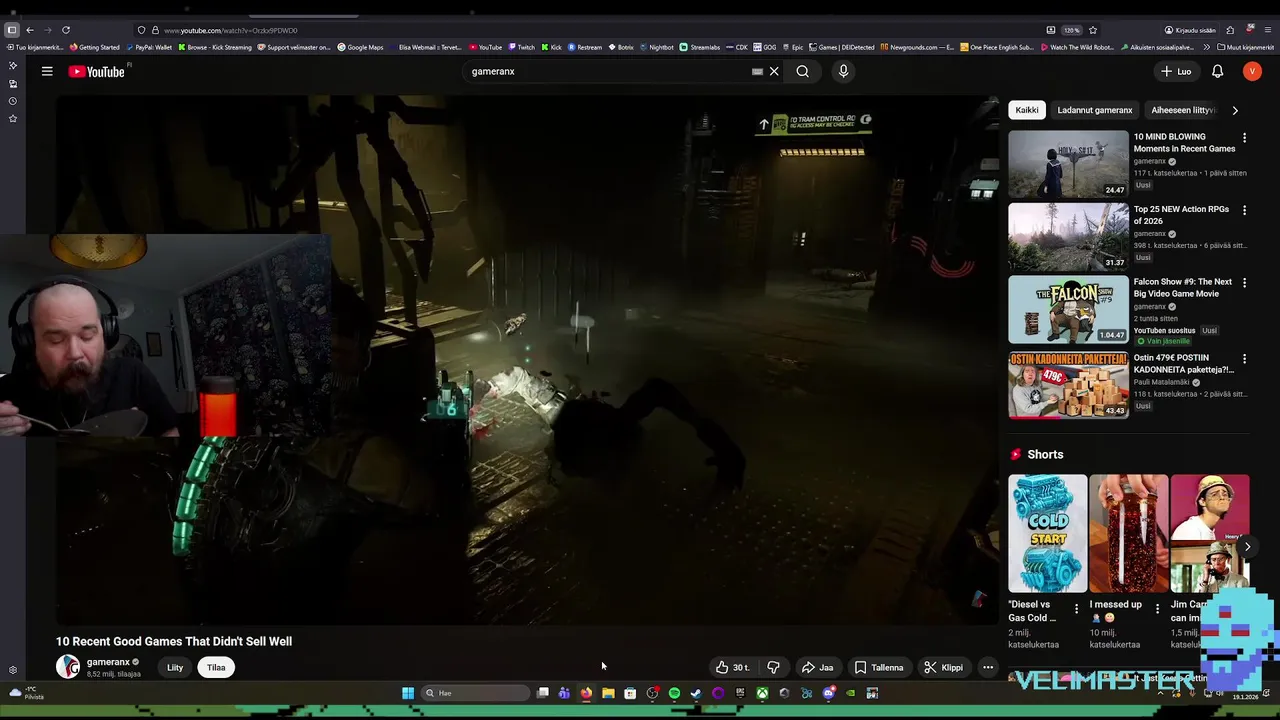This screenshot has width=1280, height=720.
Task: Open YouTube notifications bell
Action: click(1217, 71)
